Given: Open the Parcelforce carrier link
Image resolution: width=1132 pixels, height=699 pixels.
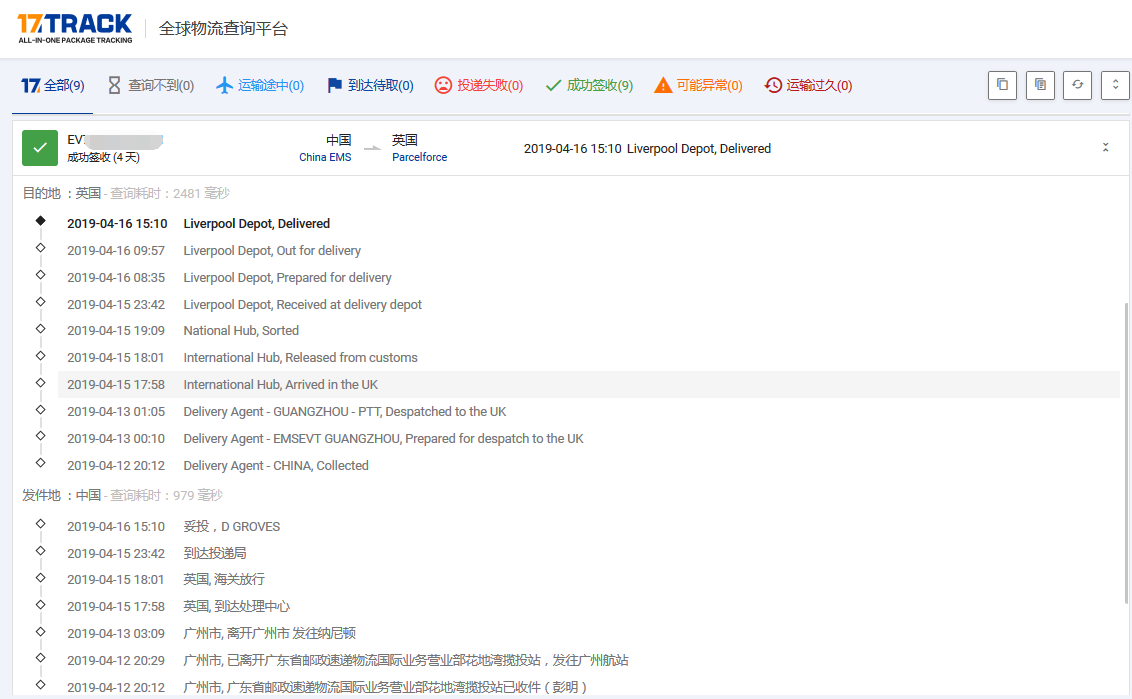Looking at the screenshot, I should click(x=419, y=157).
